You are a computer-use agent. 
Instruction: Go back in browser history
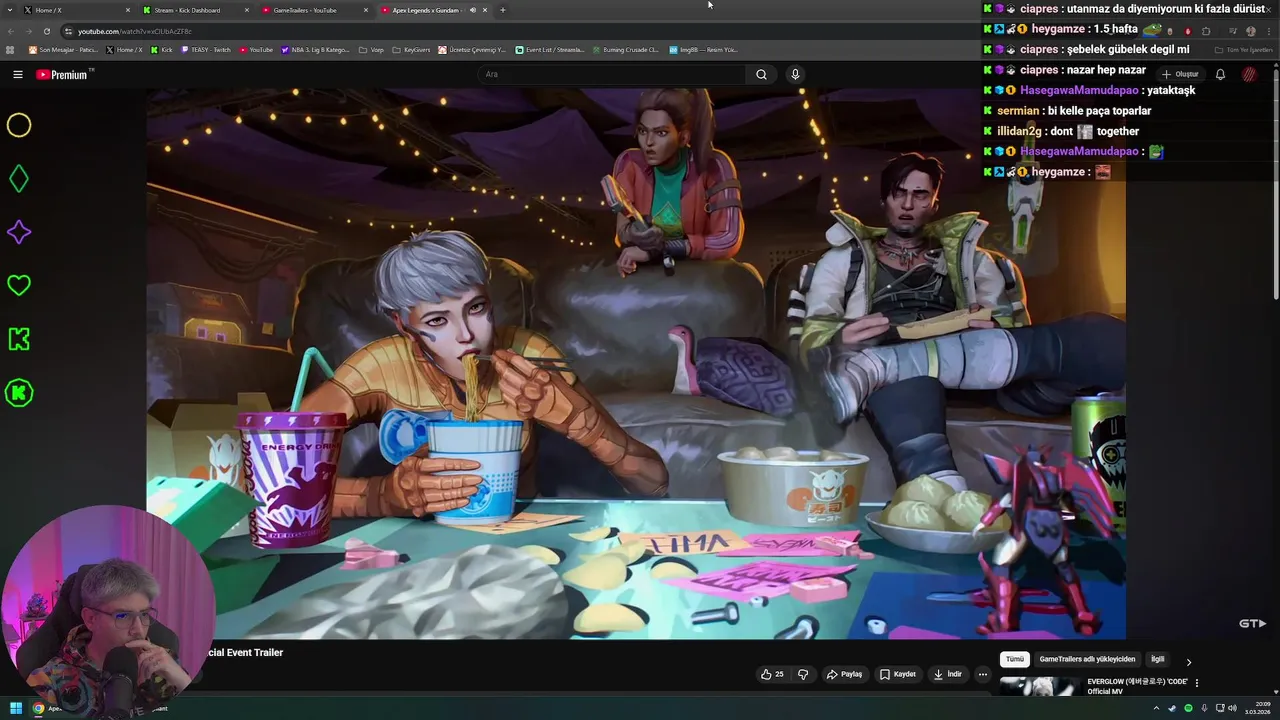(x=10, y=31)
